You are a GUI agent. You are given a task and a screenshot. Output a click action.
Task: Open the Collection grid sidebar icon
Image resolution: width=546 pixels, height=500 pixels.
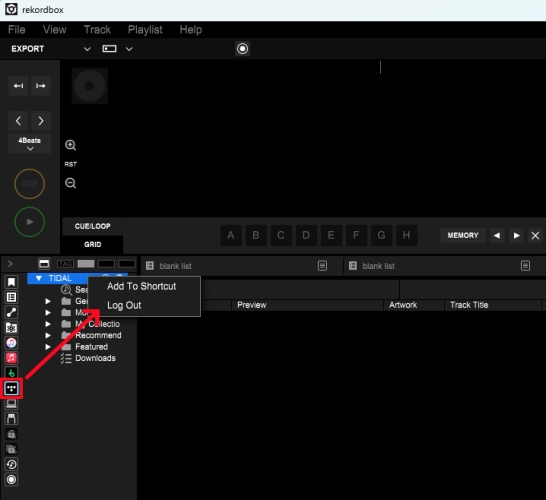[x=11, y=297]
